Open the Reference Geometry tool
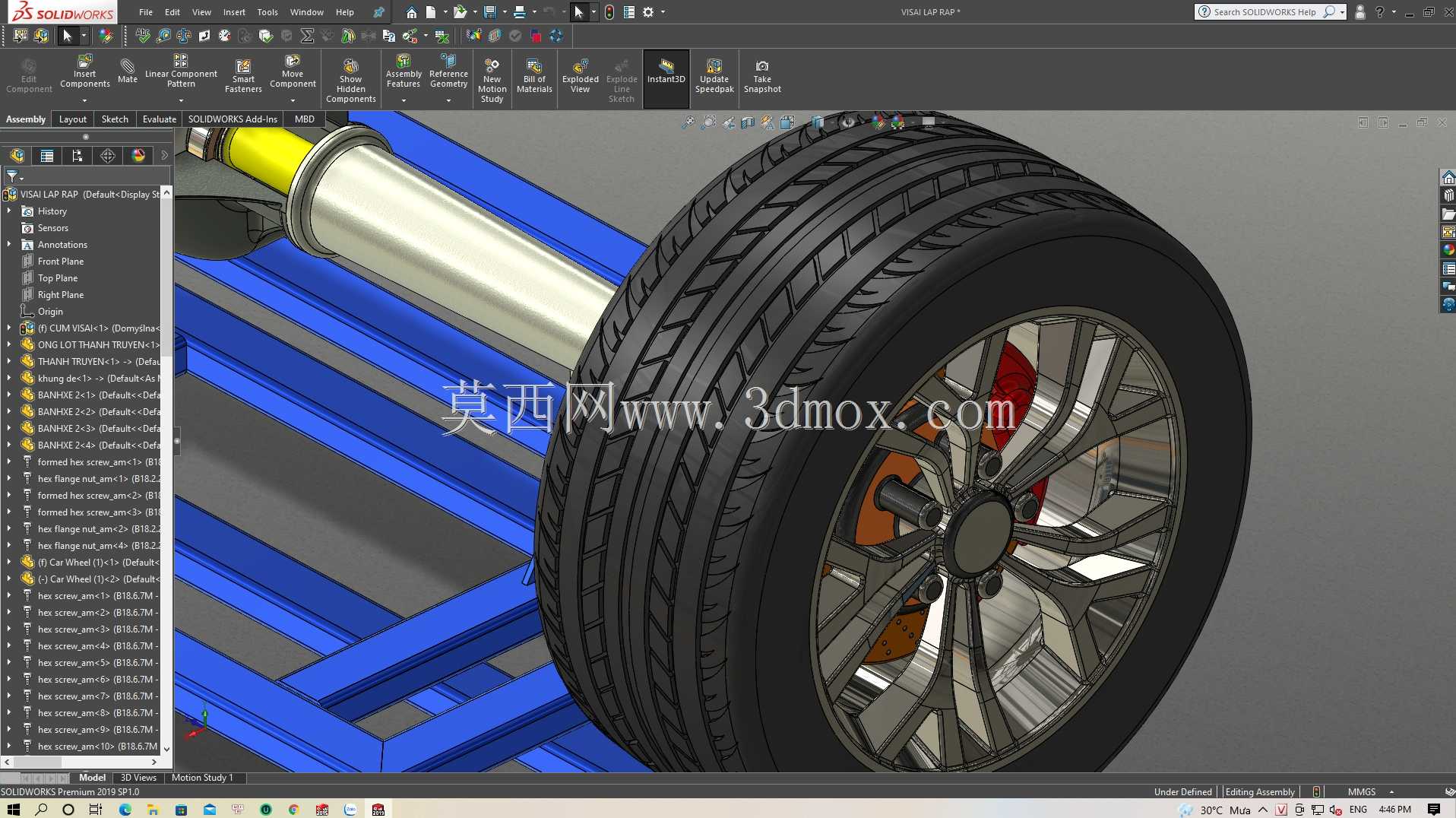 point(448,71)
